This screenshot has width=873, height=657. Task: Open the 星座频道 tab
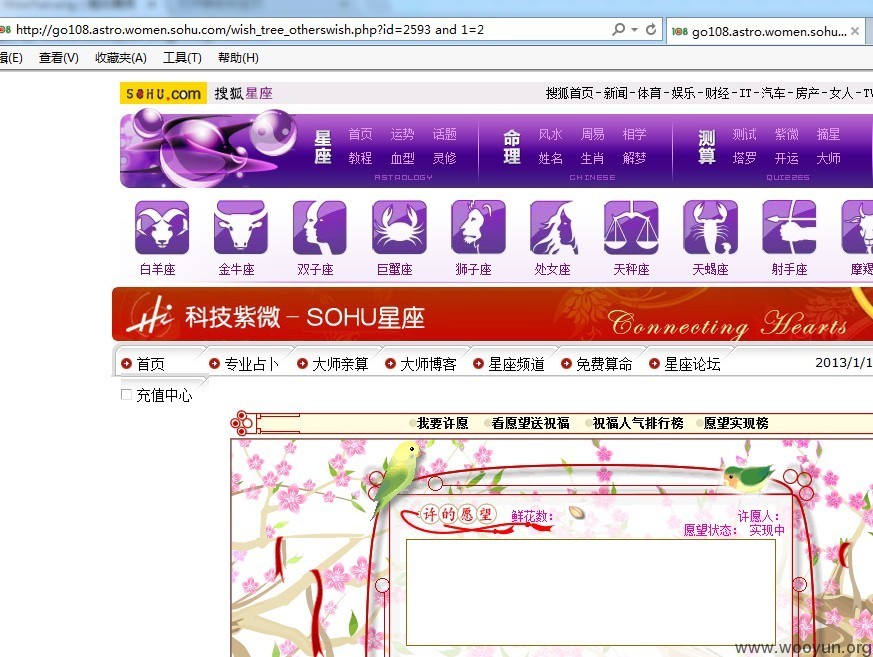[516, 364]
